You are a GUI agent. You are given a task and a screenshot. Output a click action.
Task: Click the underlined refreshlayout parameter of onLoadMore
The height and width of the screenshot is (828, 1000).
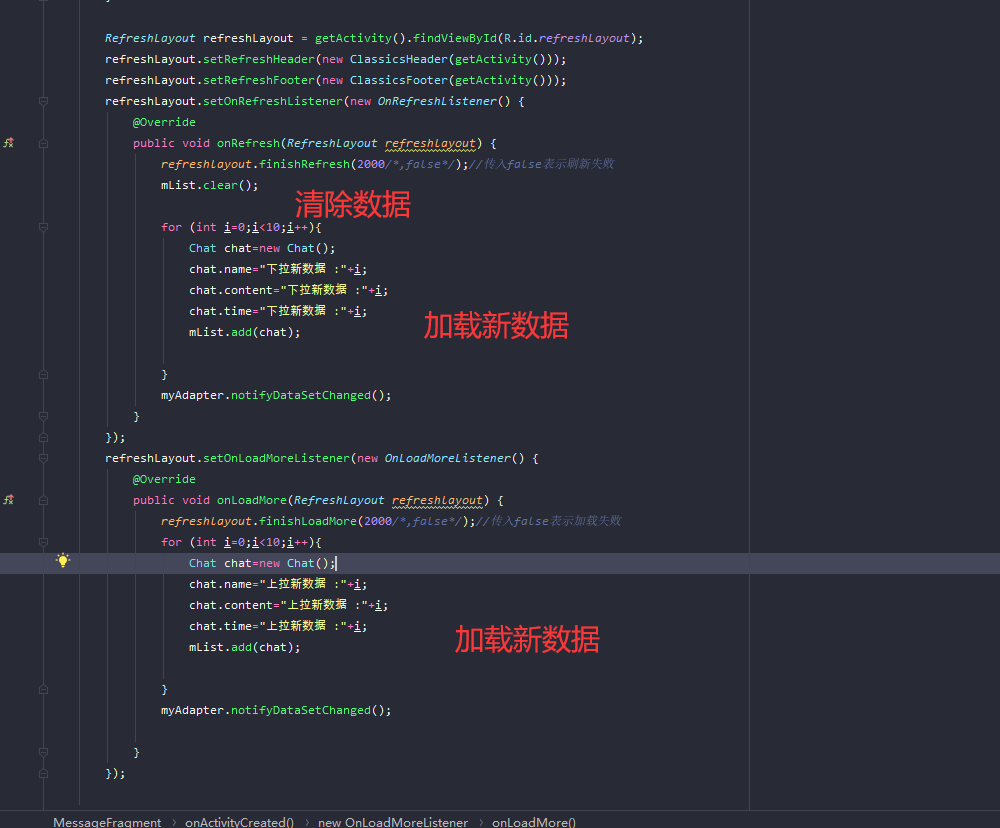437,501
